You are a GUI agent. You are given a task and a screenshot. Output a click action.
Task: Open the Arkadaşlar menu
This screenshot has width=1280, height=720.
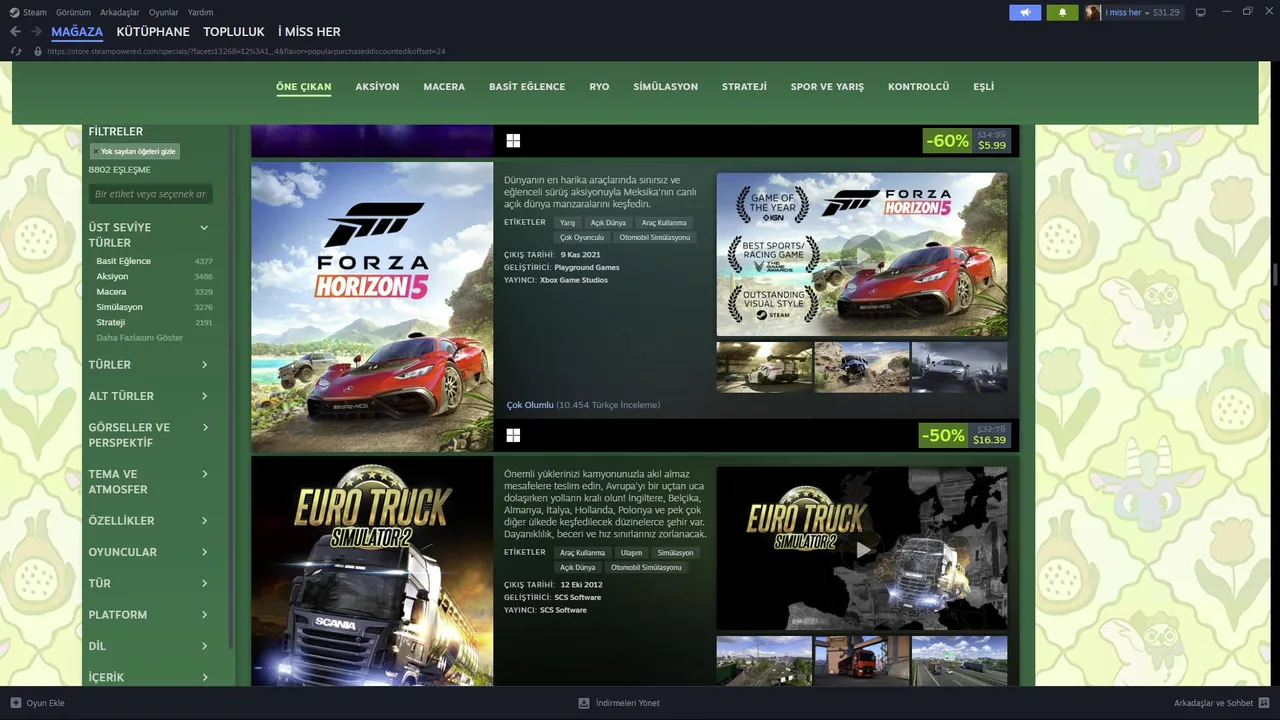(120, 12)
